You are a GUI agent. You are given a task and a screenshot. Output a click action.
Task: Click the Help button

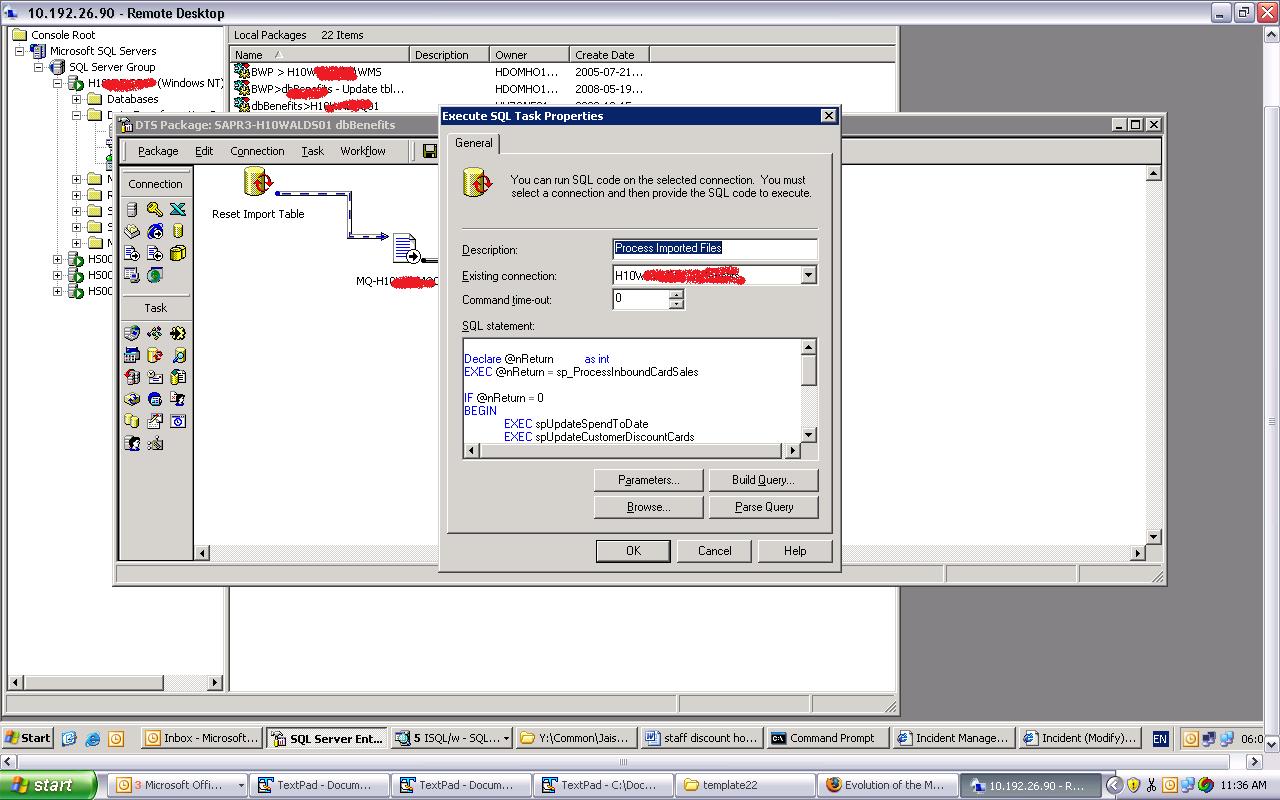795,551
